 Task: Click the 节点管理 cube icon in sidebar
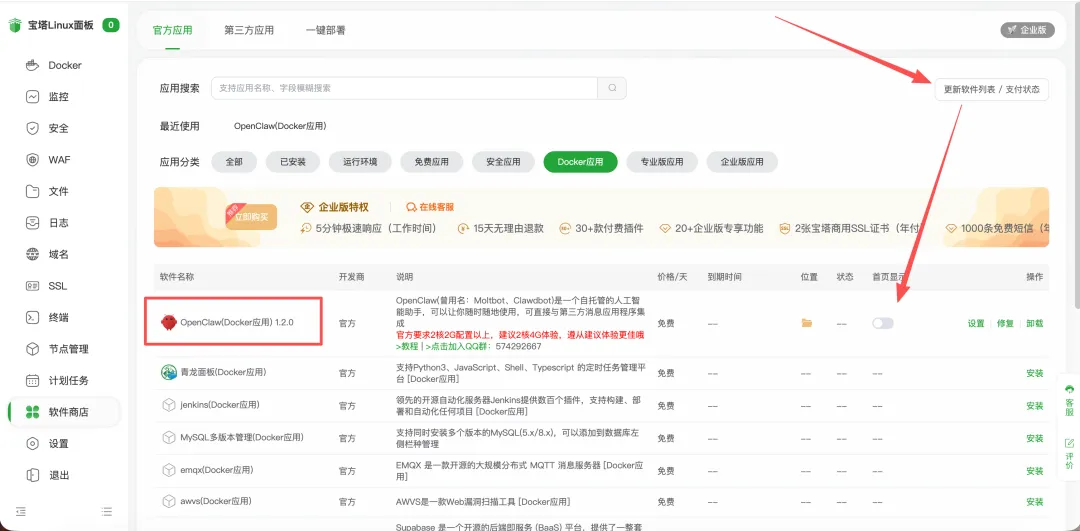pos(32,349)
